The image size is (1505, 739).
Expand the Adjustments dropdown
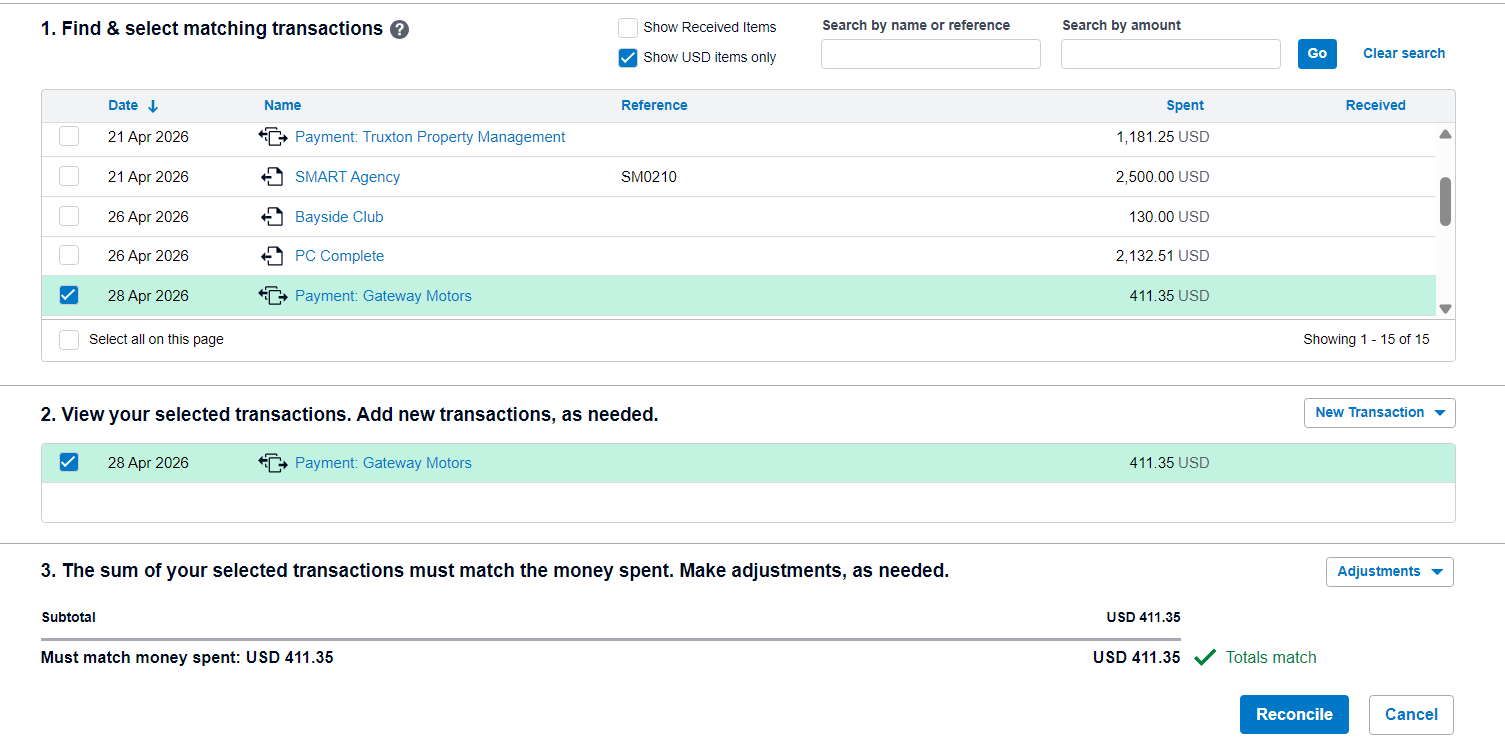pos(1390,572)
